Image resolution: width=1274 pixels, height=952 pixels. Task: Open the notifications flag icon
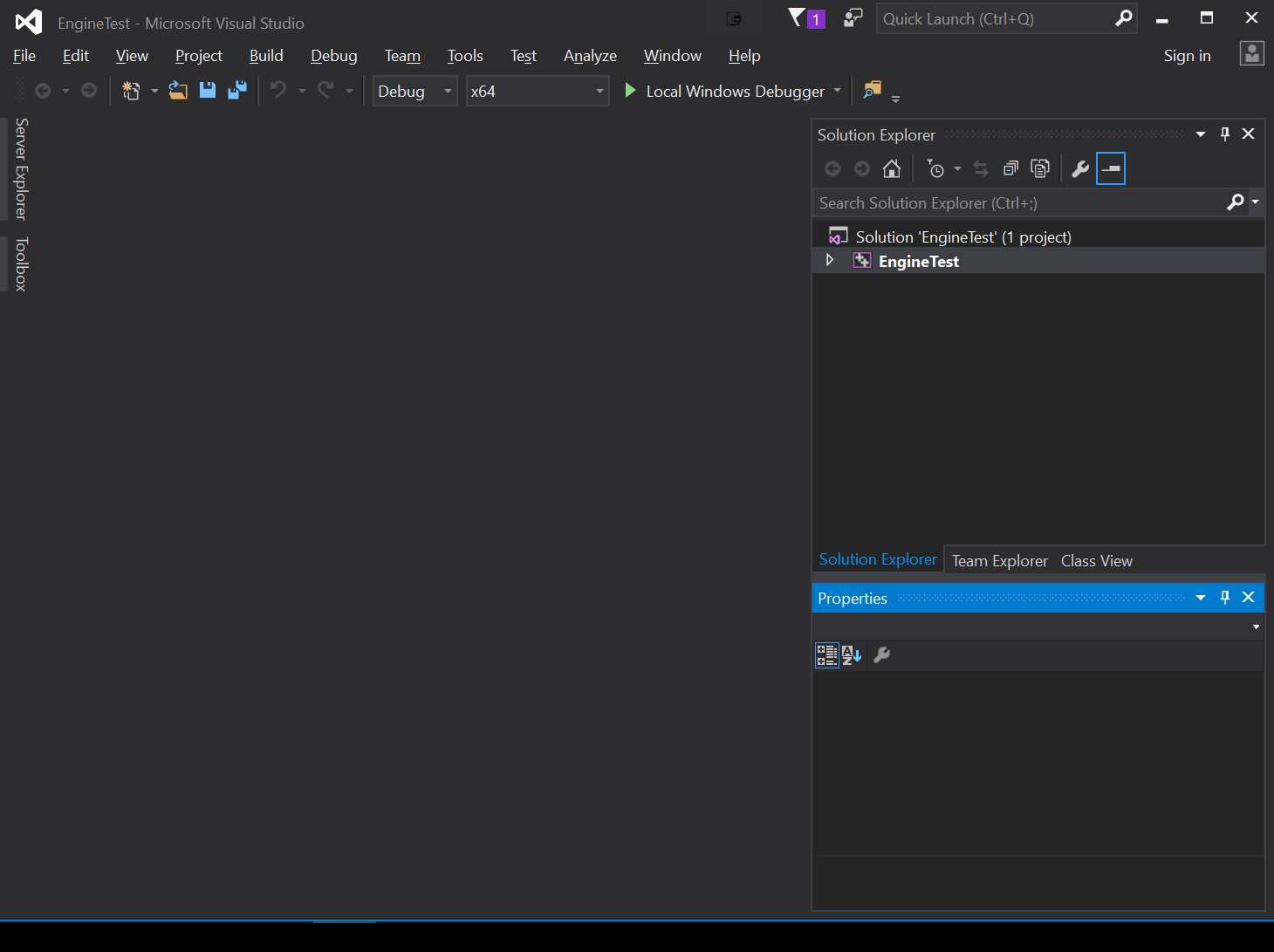click(797, 17)
